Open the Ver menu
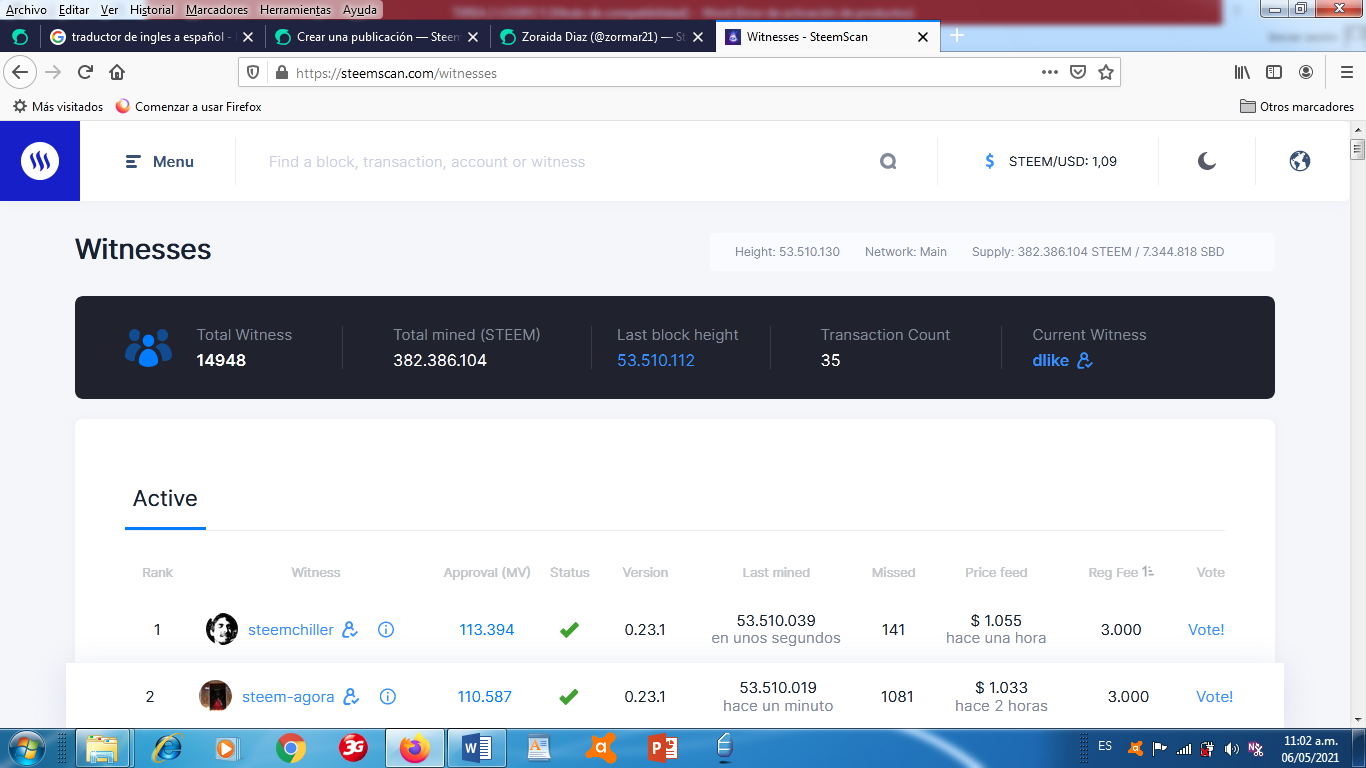This screenshot has width=1366, height=768. coord(109,10)
